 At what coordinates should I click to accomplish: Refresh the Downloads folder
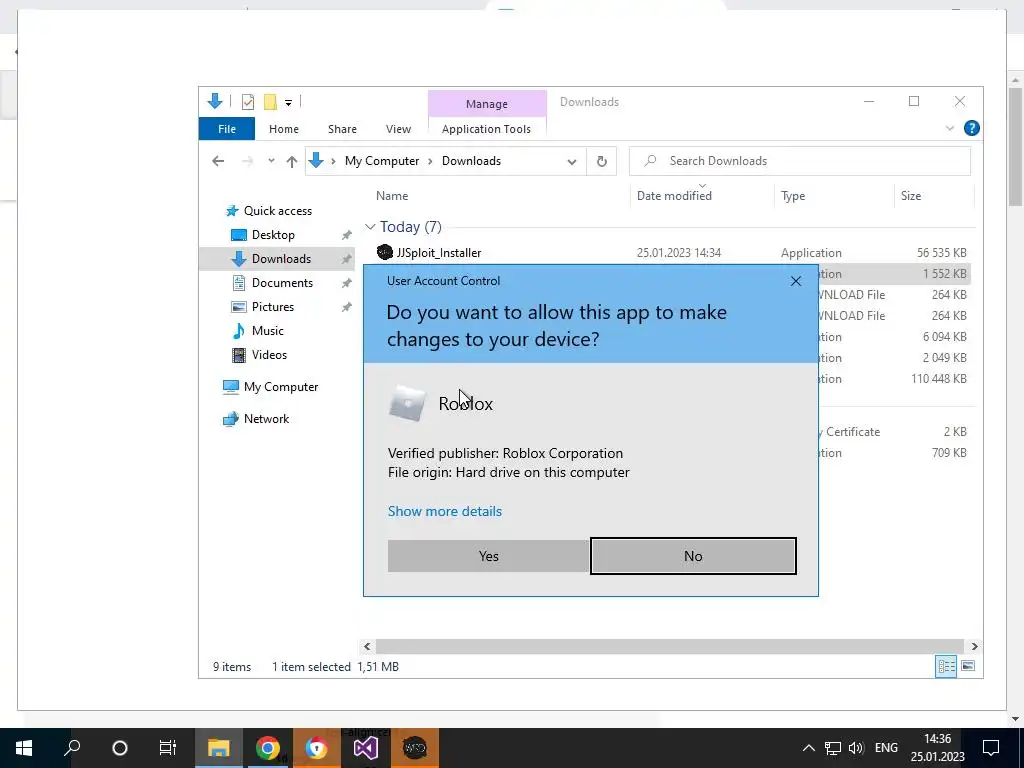(601, 161)
